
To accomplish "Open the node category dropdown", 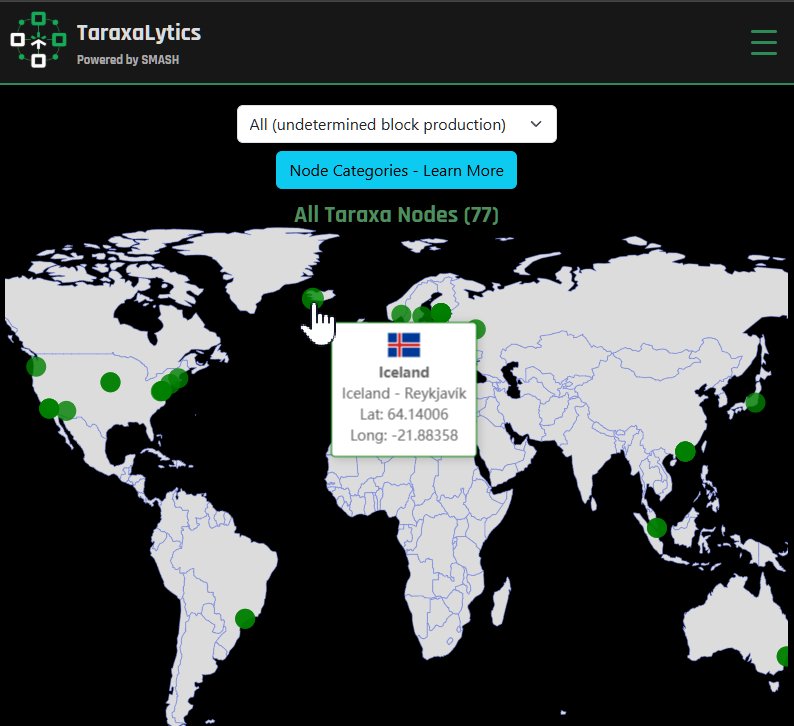I will [x=396, y=124].
